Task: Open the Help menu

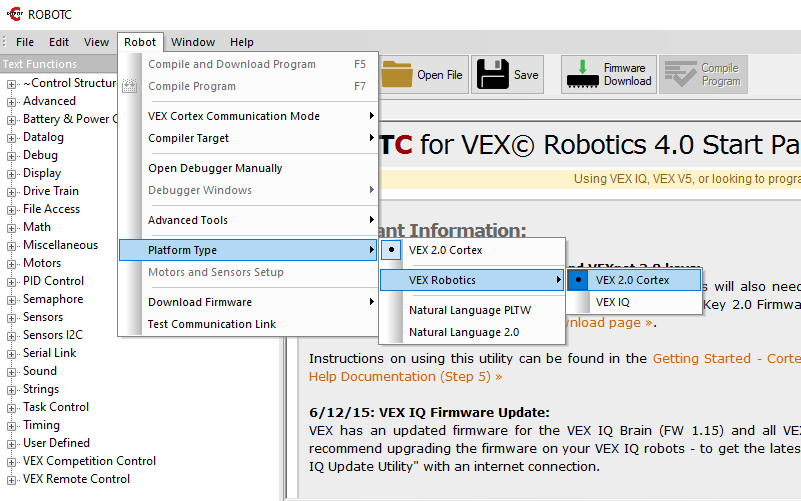Action: coord(242,42)
